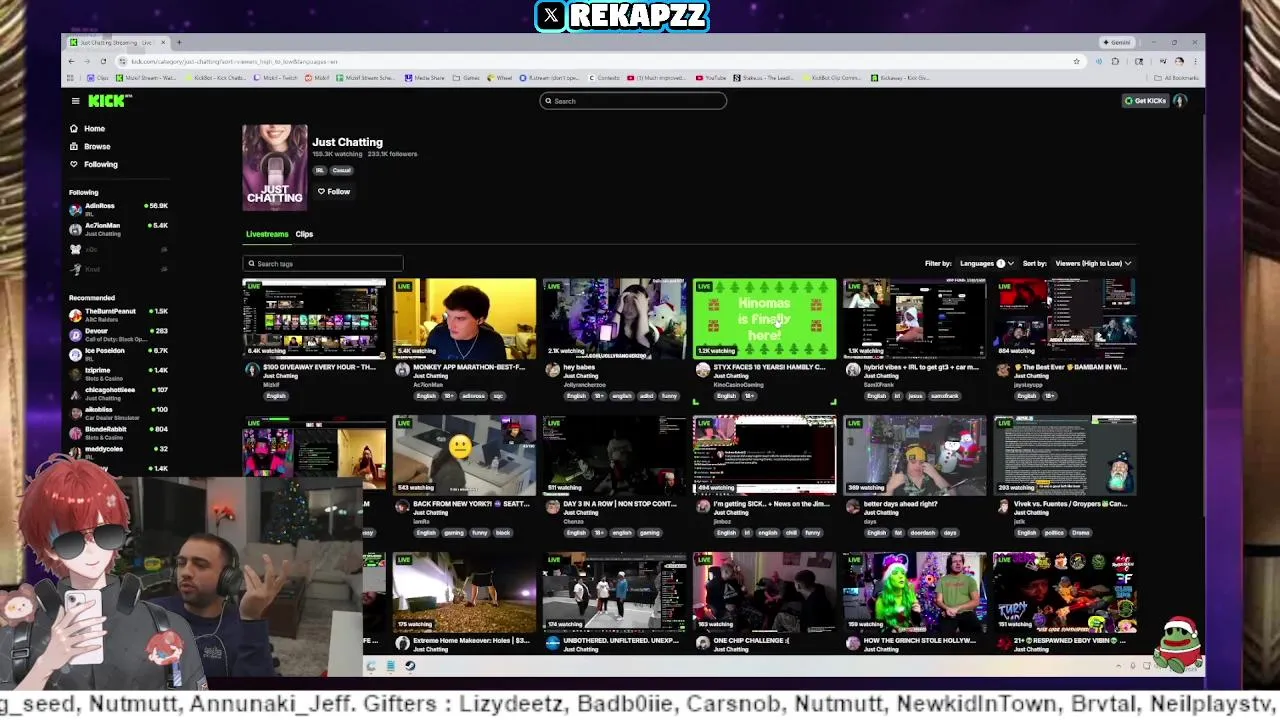The height and width of the screenshot is (720, 1280).
Task: Open the Wheel bookmark
Action: (x=499, y=77)
